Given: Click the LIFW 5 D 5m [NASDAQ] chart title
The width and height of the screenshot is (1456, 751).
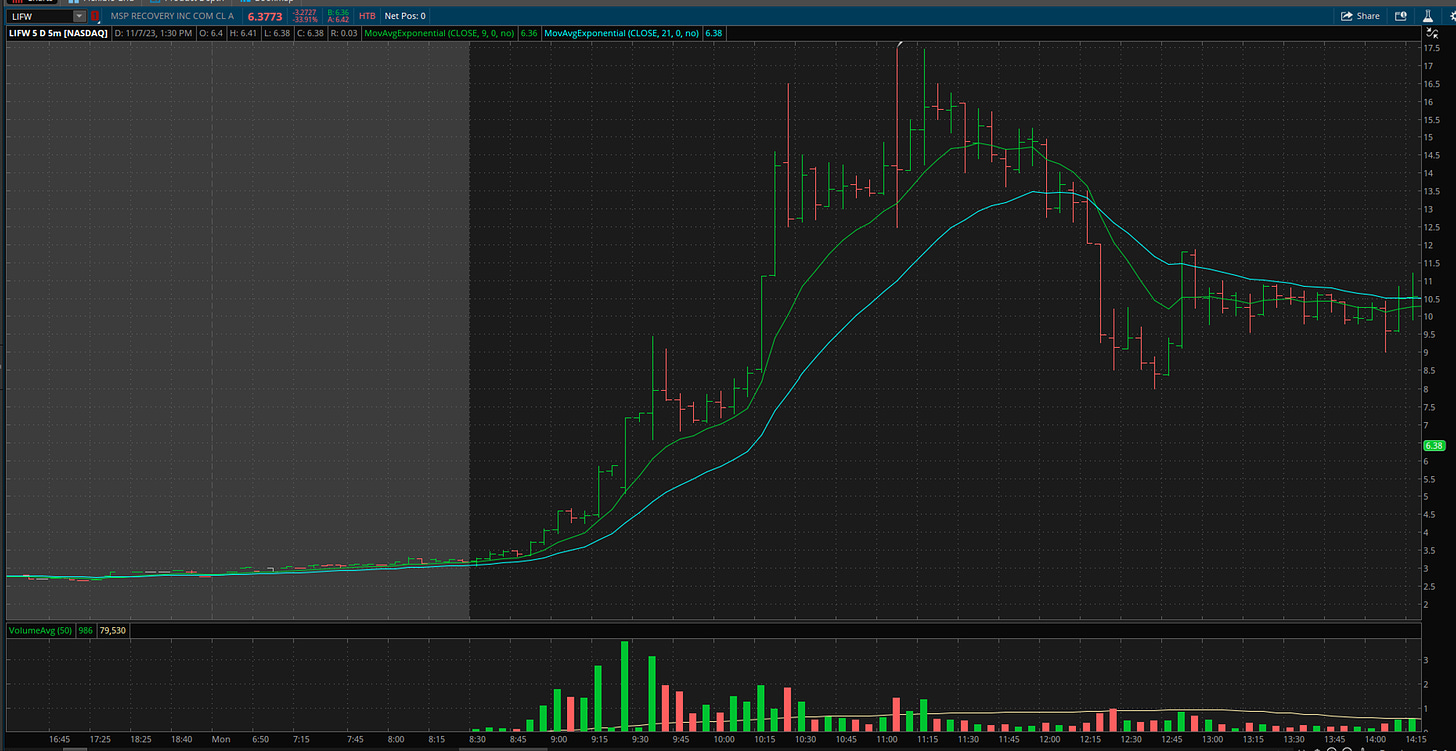Looking at the screenshot, I should 58,33.
